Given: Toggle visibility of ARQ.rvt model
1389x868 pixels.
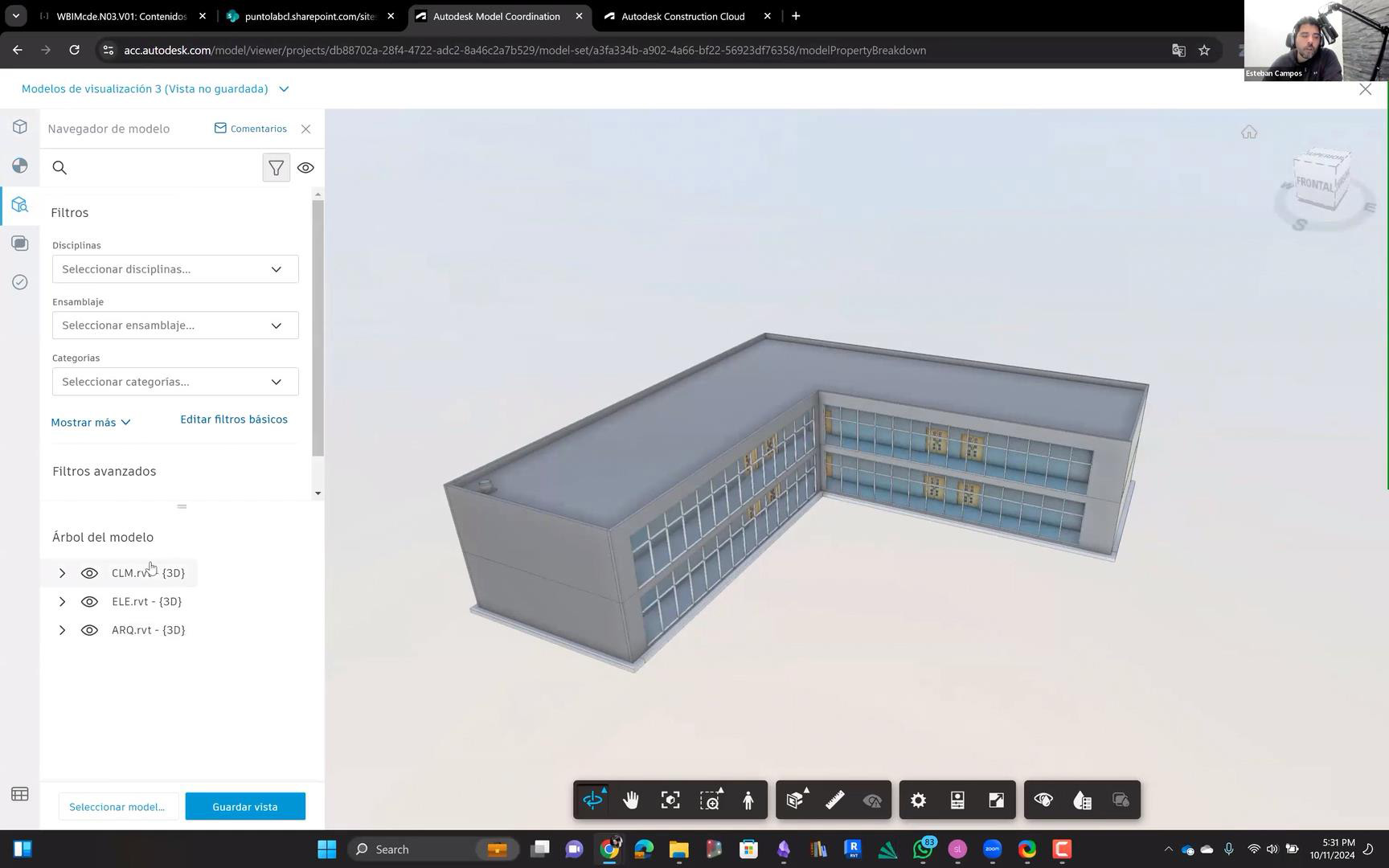Looking at the screenshot, I should [89, 630].
